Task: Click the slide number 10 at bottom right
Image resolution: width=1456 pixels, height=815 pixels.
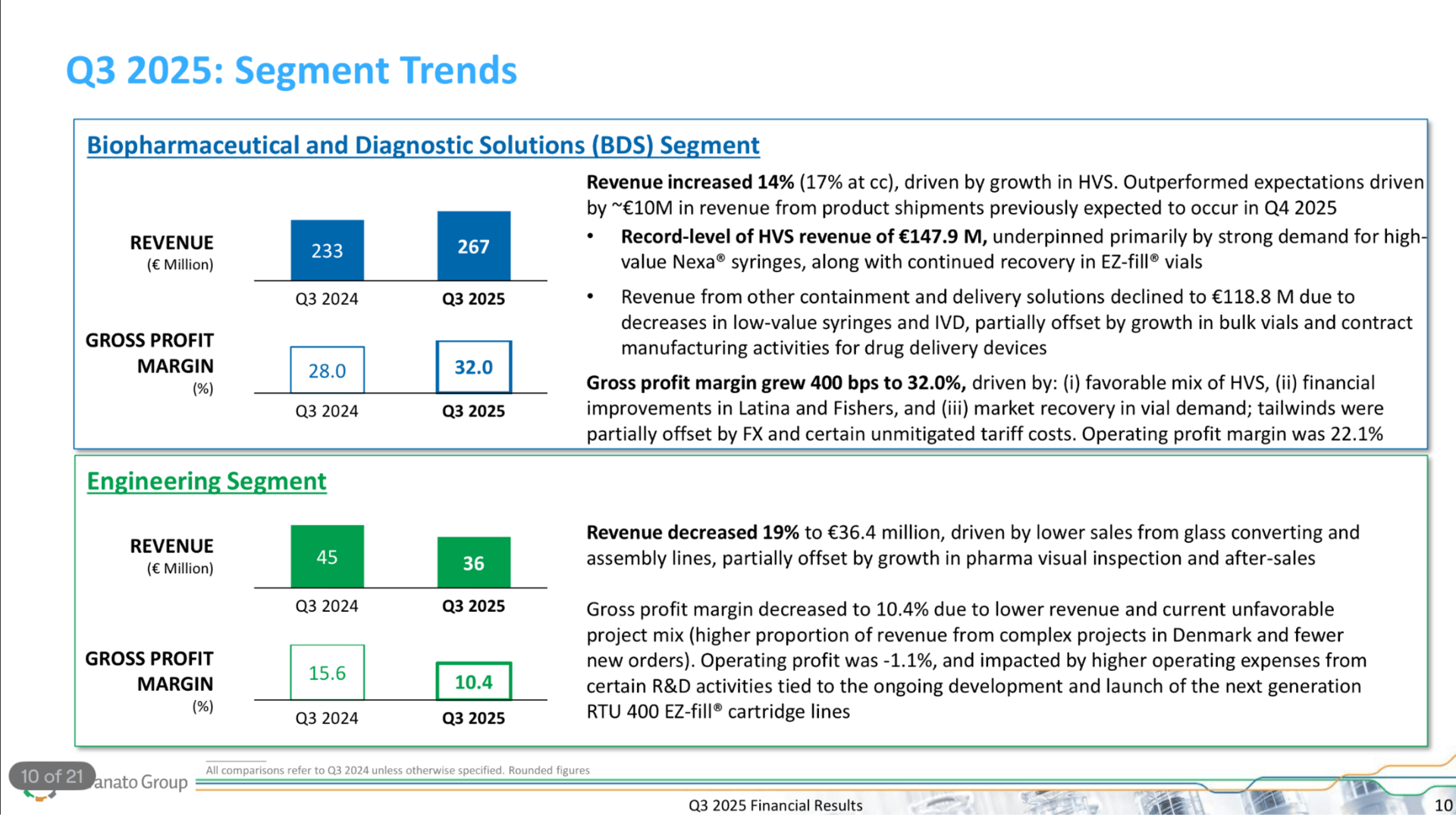Action: pyautogui.click(x=1443, y=805)
